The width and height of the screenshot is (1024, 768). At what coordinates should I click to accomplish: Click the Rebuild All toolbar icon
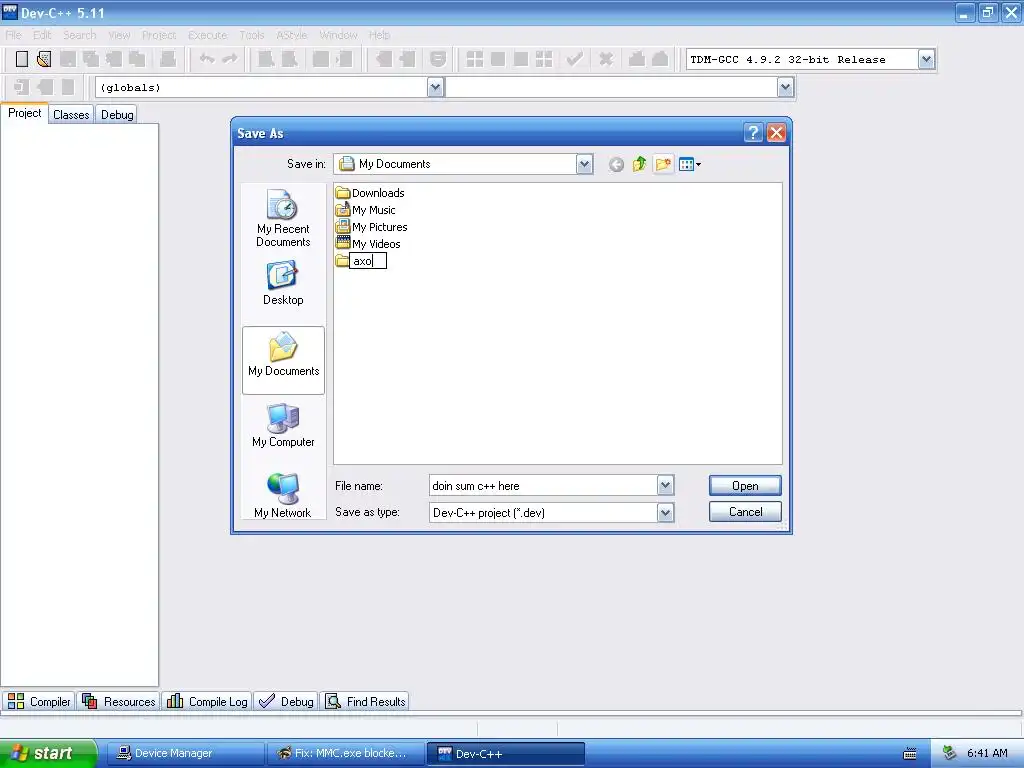(x=544, y=59)
